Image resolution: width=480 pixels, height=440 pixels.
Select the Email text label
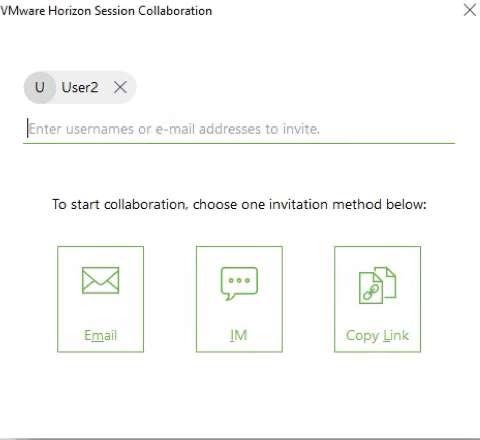tap(100, 335)
